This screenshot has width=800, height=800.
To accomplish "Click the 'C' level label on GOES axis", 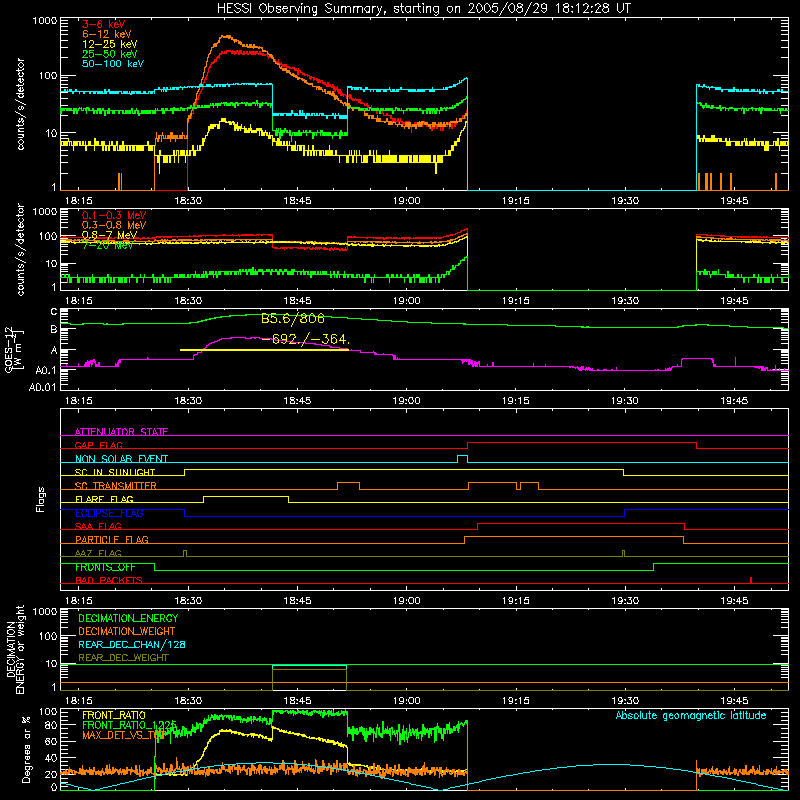I will [x=54, y=312].
